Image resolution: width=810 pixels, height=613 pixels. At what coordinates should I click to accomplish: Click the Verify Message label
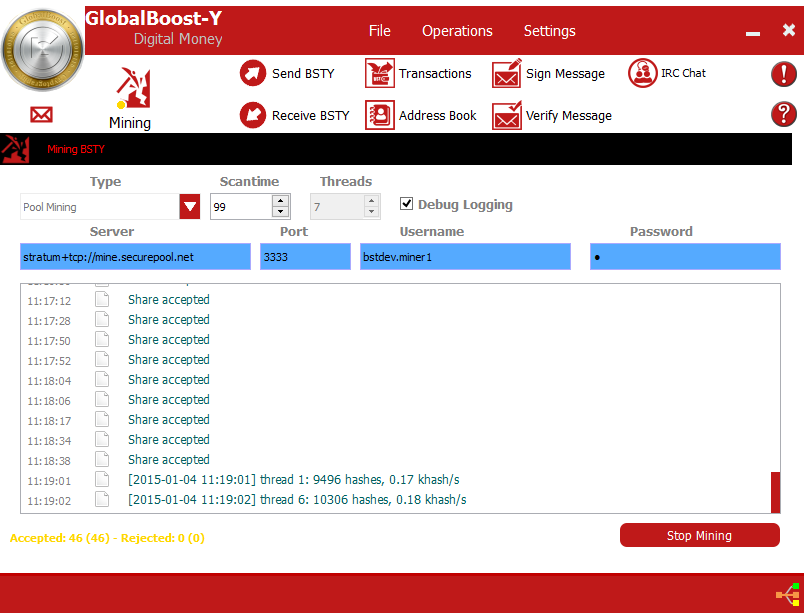click(x=569, y=116)
